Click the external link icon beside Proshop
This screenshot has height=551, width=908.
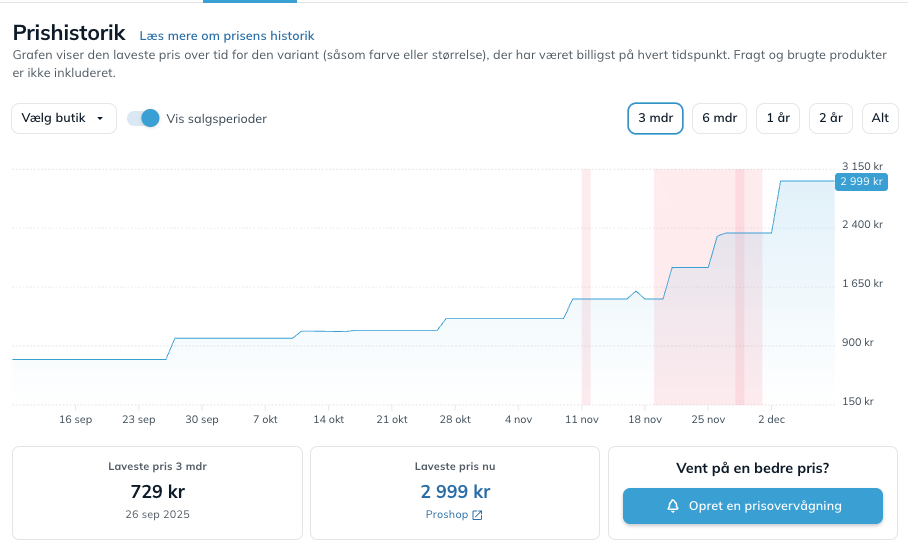click(477, 515)
